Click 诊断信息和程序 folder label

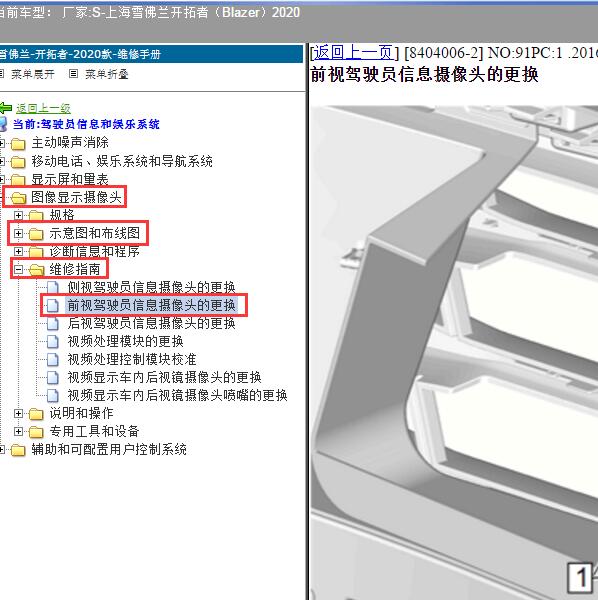tap(95, 251)
